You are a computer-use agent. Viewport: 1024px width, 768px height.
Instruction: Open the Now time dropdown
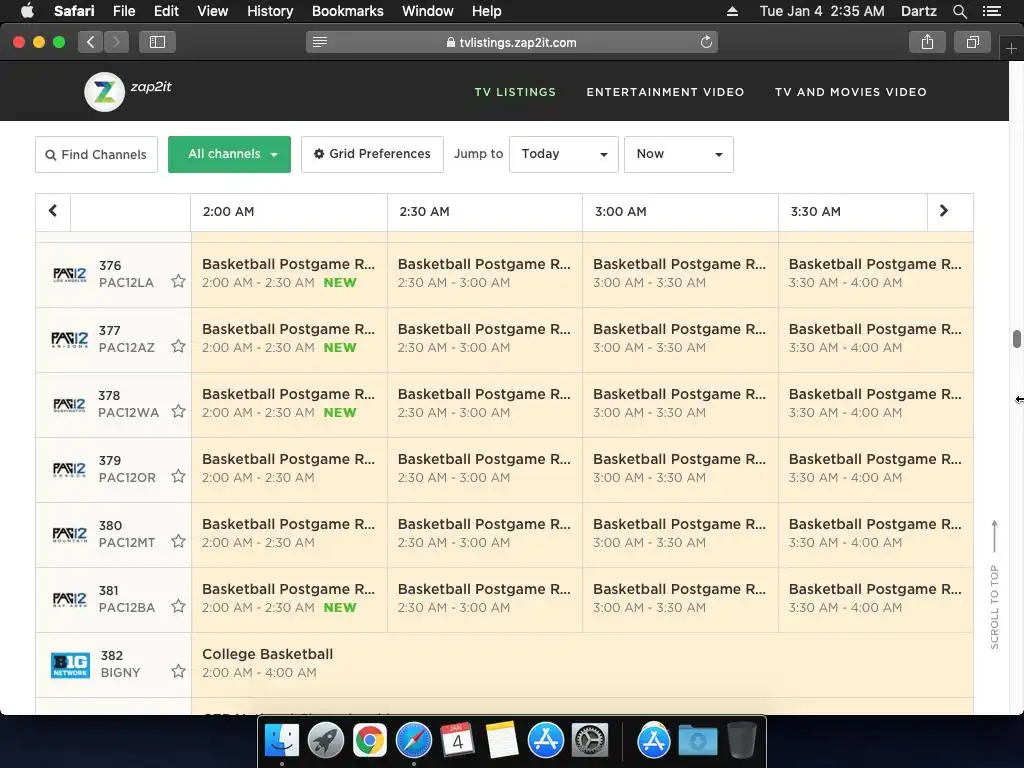pyautogui.click(x=679, y=154)
